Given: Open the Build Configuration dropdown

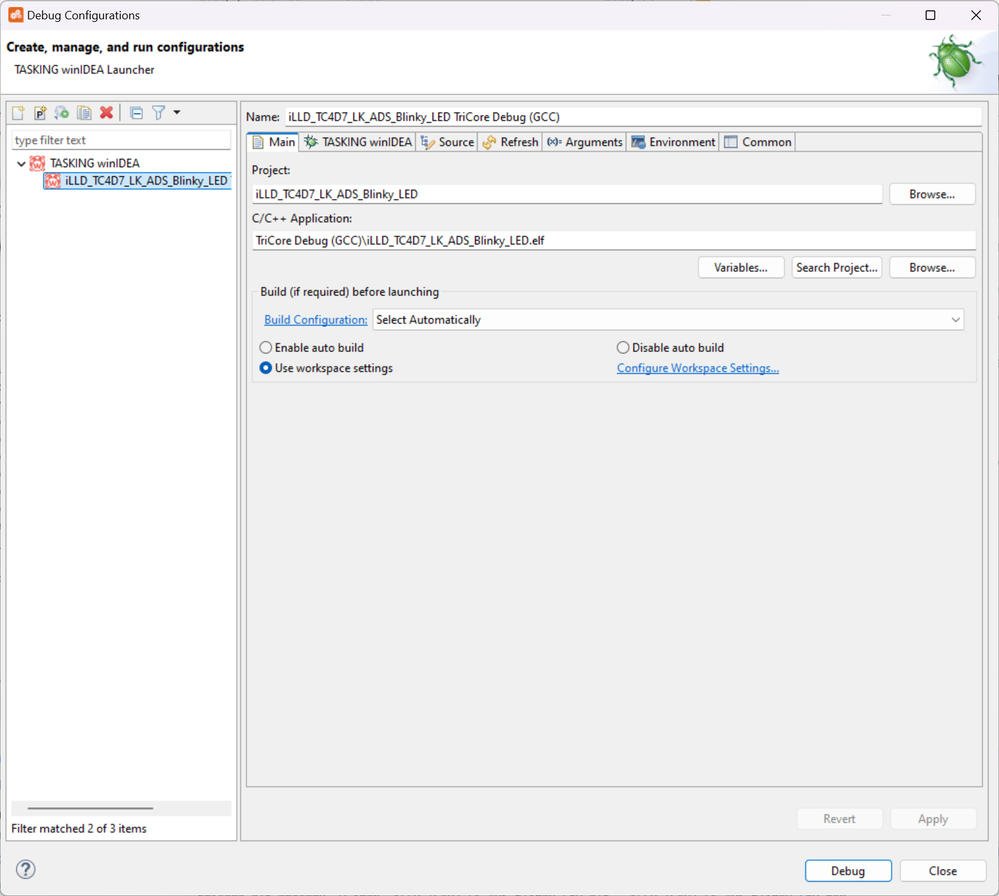Looking at the screenshot, I should tap(667, 320).
